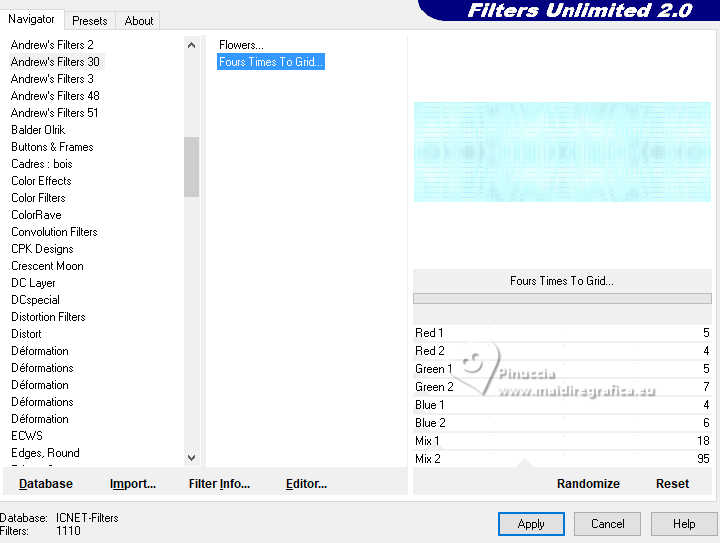Cancel the dialog

click(608, 524)
